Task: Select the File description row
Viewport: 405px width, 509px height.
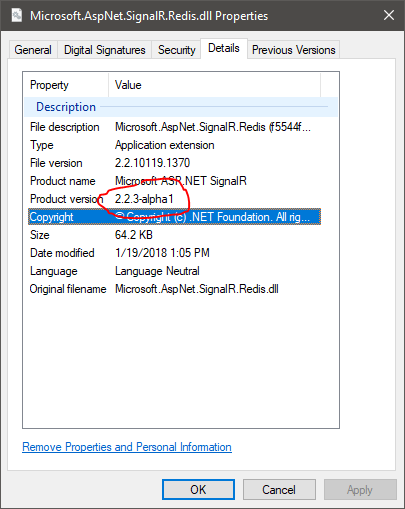Action: click(x=174, y=127)
